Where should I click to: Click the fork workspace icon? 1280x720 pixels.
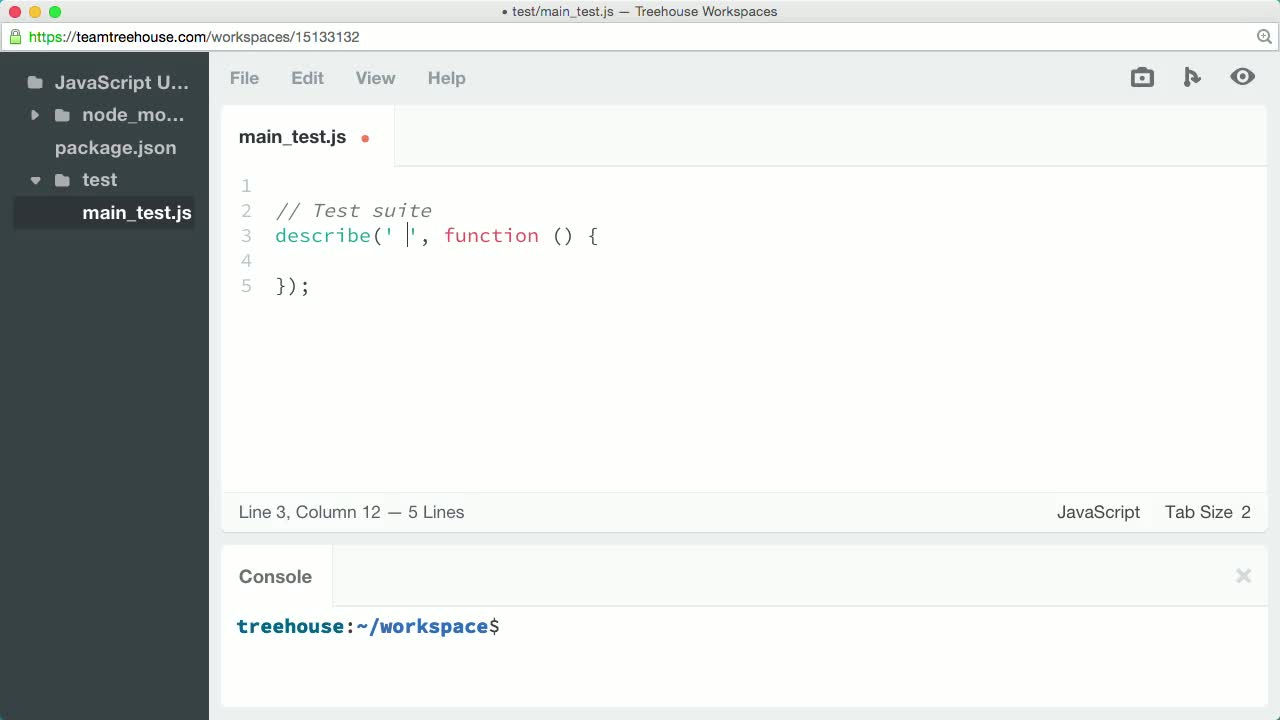point(1192,76)
